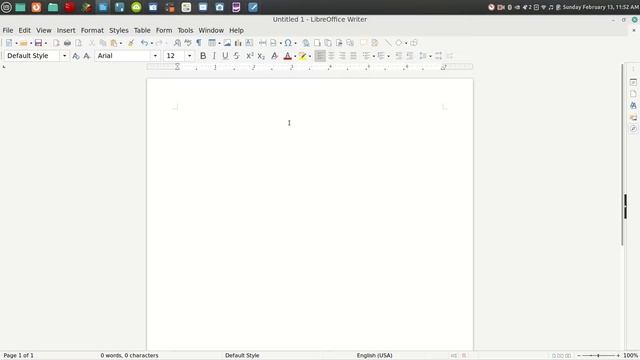Set align right paragraph
The image size is (640, 360).
coord(342,56)
